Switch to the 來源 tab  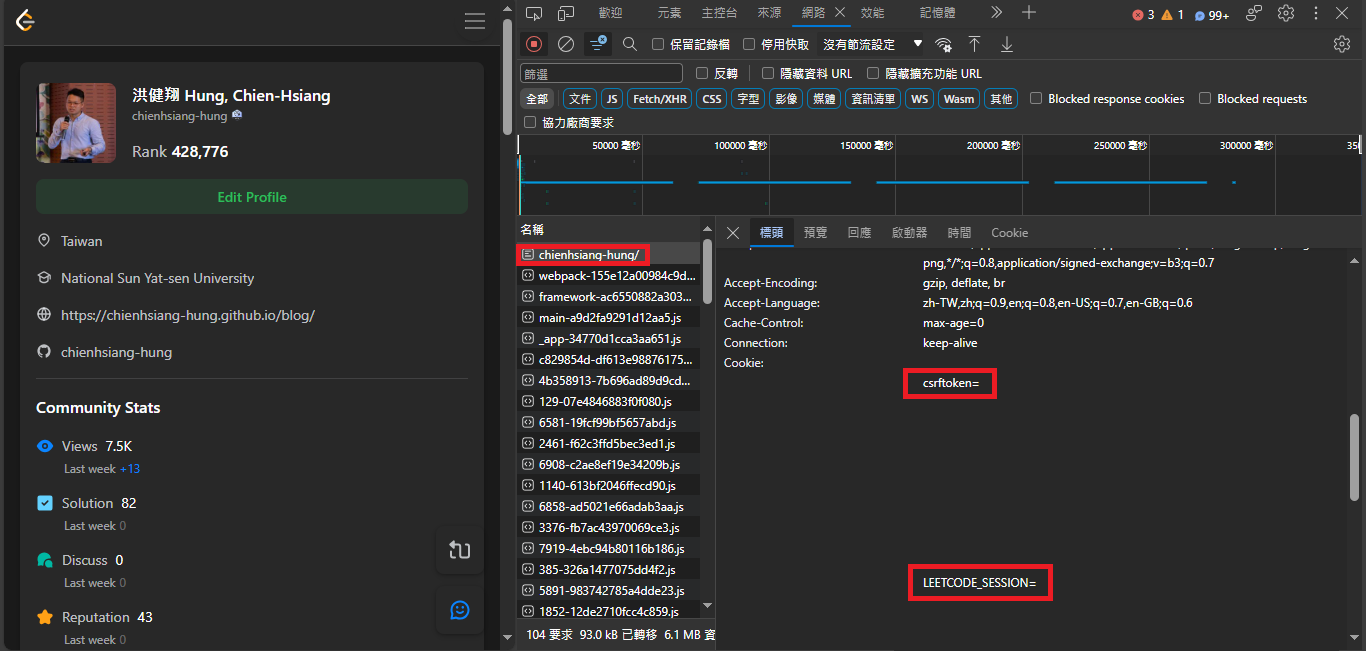point(769,13)
